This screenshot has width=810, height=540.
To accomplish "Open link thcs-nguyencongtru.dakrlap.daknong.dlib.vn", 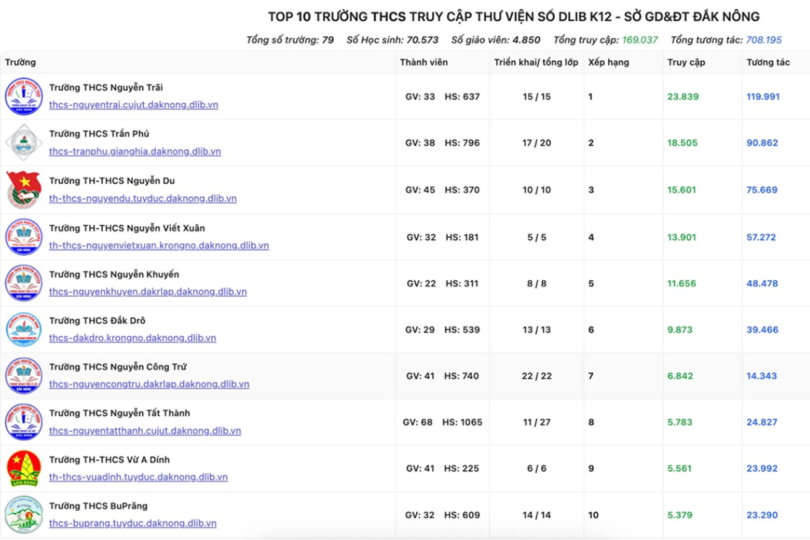I will pyautogui.click(x=149, y=384).
